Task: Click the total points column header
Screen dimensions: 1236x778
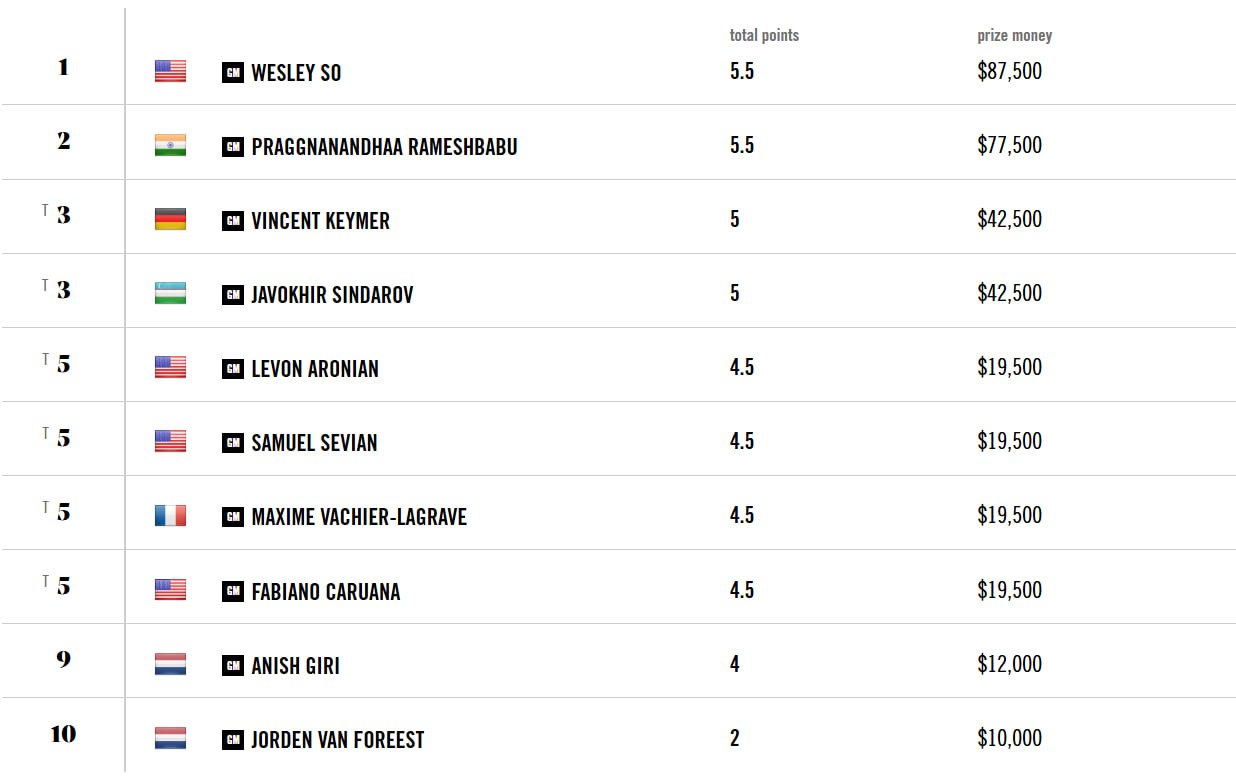Action: 764,35
